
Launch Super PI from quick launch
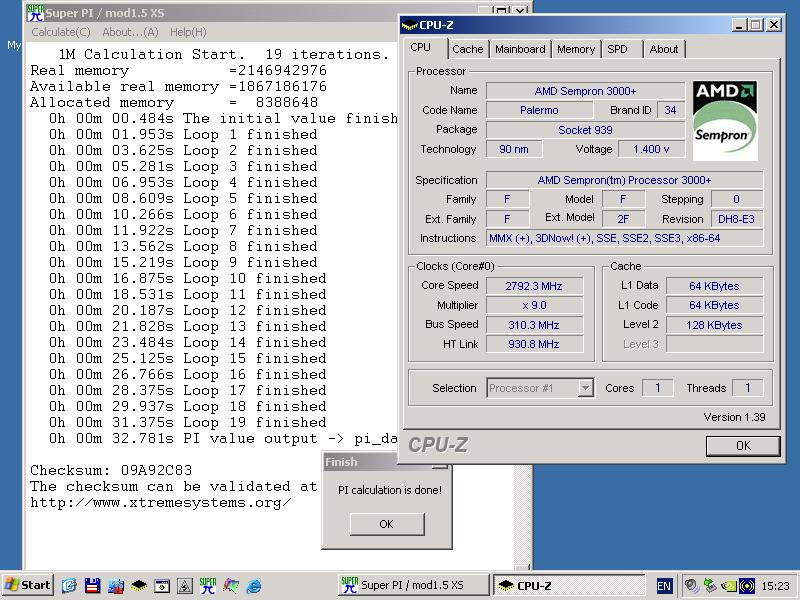208,585
